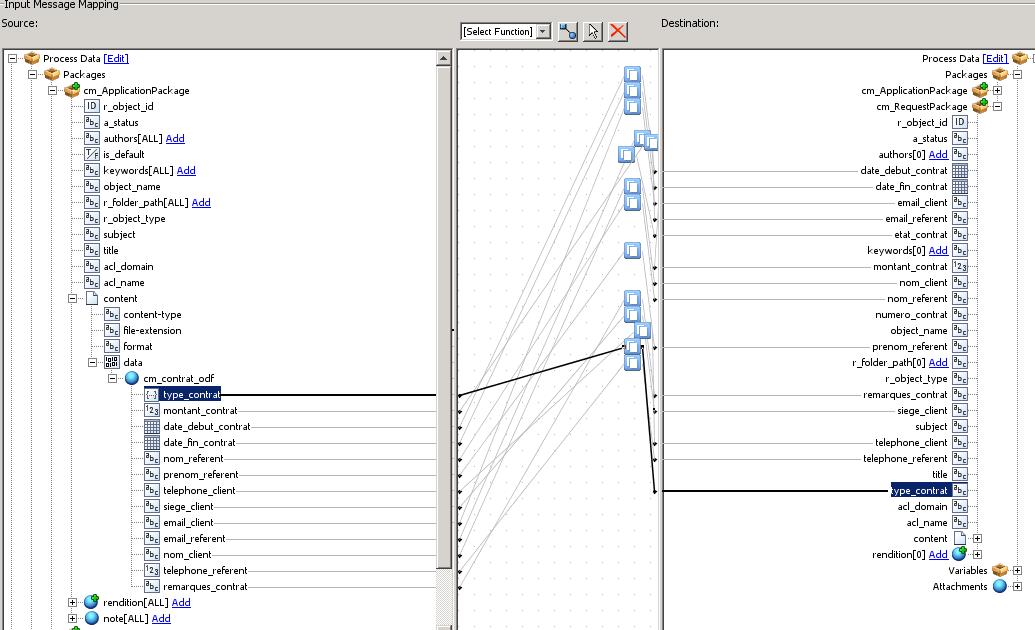This screenshot has height=630, width=1035.
Task: Expand destination content node
Action: [x=978, y=539]
